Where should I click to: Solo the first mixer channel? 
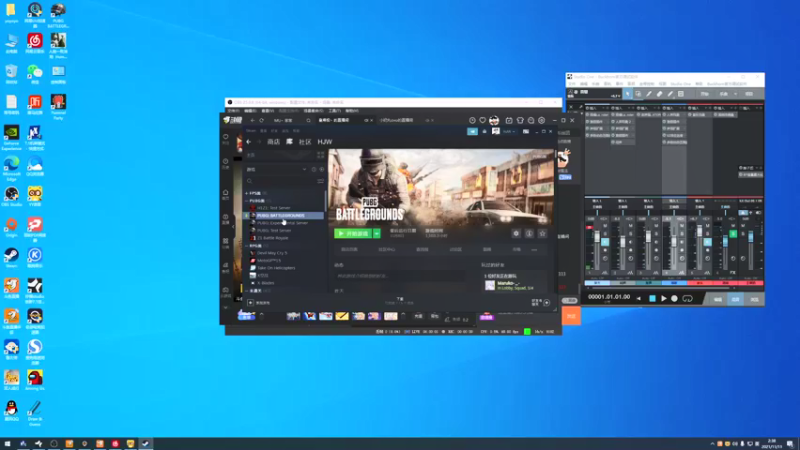(x=605, y=234)
